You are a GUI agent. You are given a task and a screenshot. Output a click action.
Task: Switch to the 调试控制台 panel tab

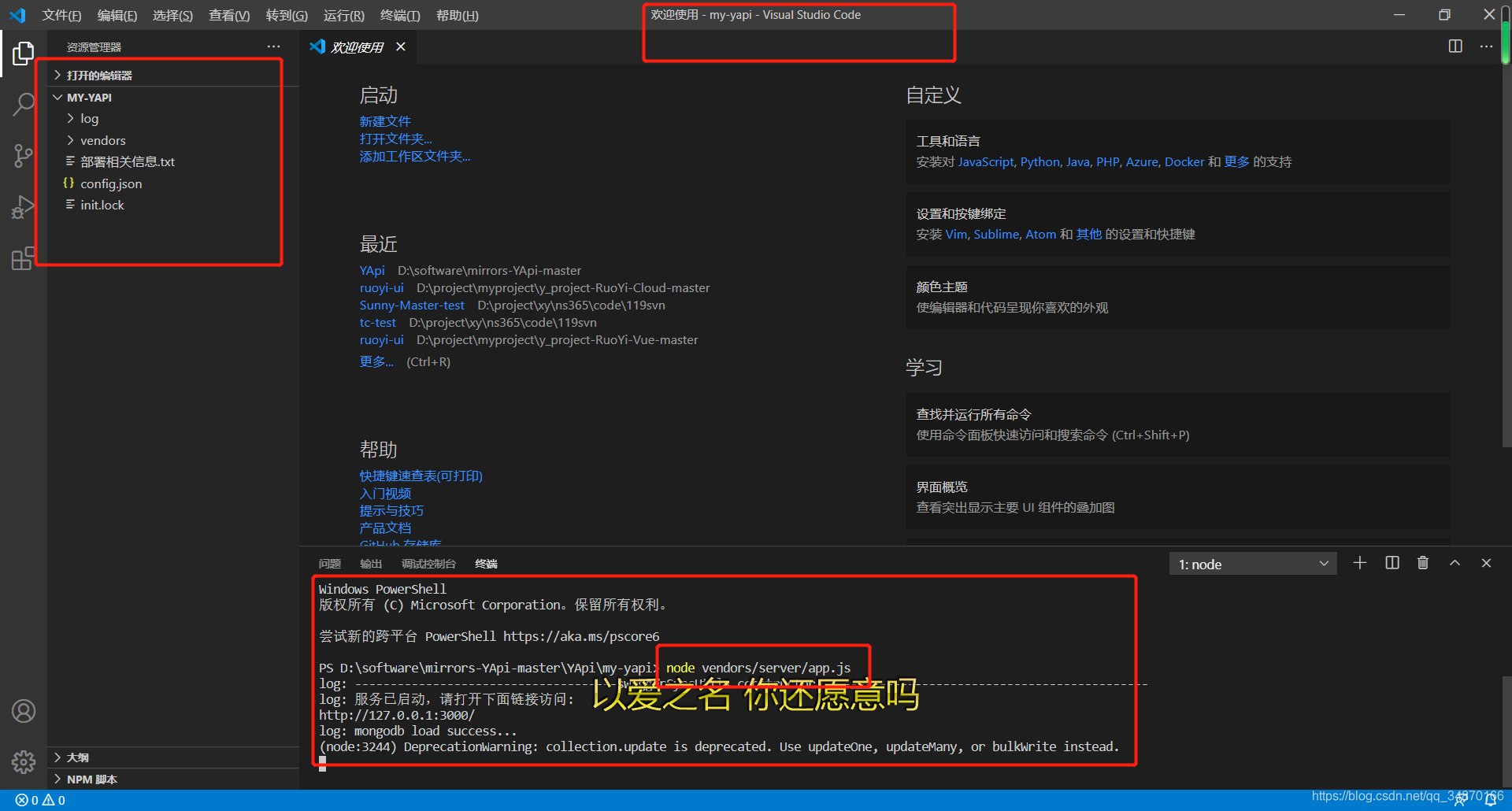coord(428,564)
